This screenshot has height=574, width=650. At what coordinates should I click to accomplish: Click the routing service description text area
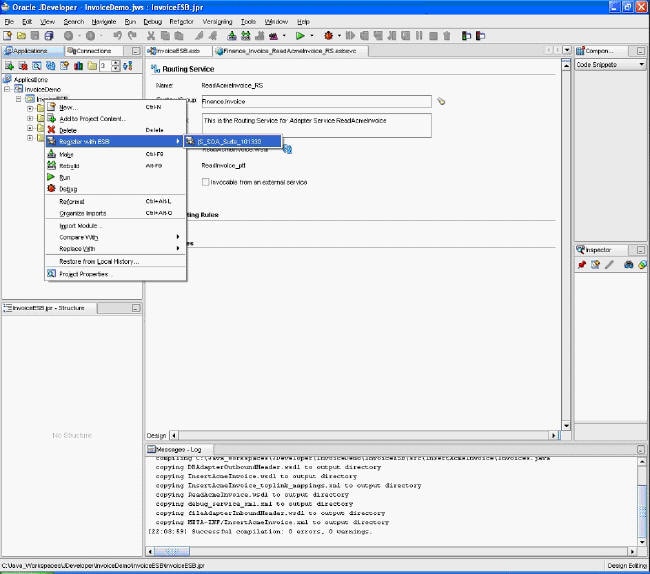click(316, 125)
